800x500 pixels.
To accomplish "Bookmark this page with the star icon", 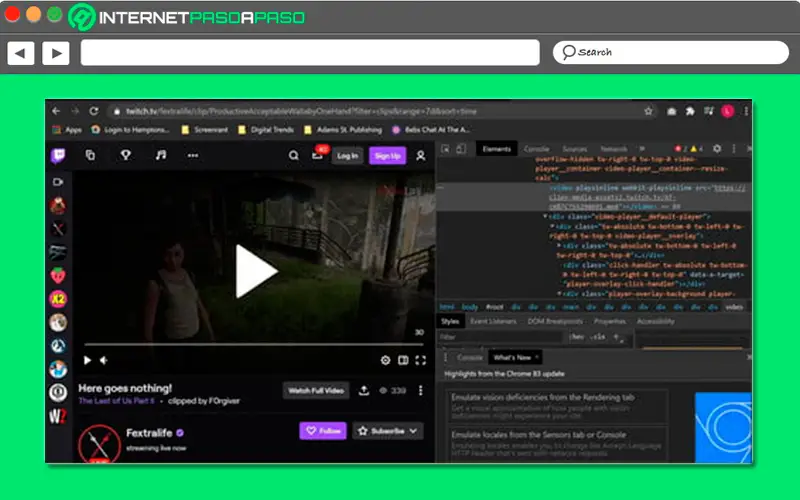I will pos(648,111).
